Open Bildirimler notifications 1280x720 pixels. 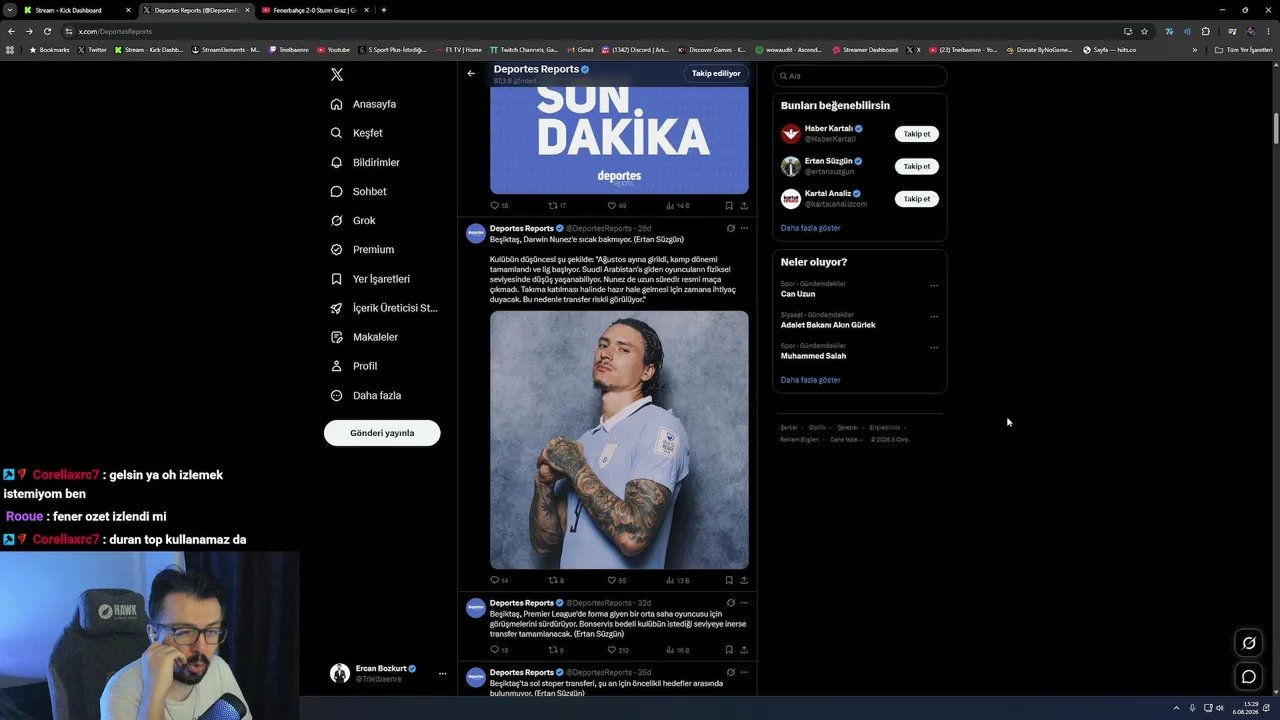pos(365,162)
